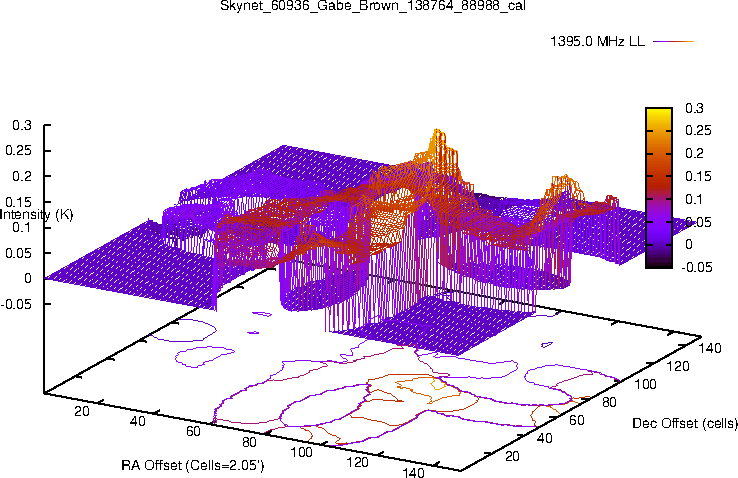Select the 140 tick on the Dec Offset axis
The height and width of the screenshot is (478, 738).
click(710, 348)
